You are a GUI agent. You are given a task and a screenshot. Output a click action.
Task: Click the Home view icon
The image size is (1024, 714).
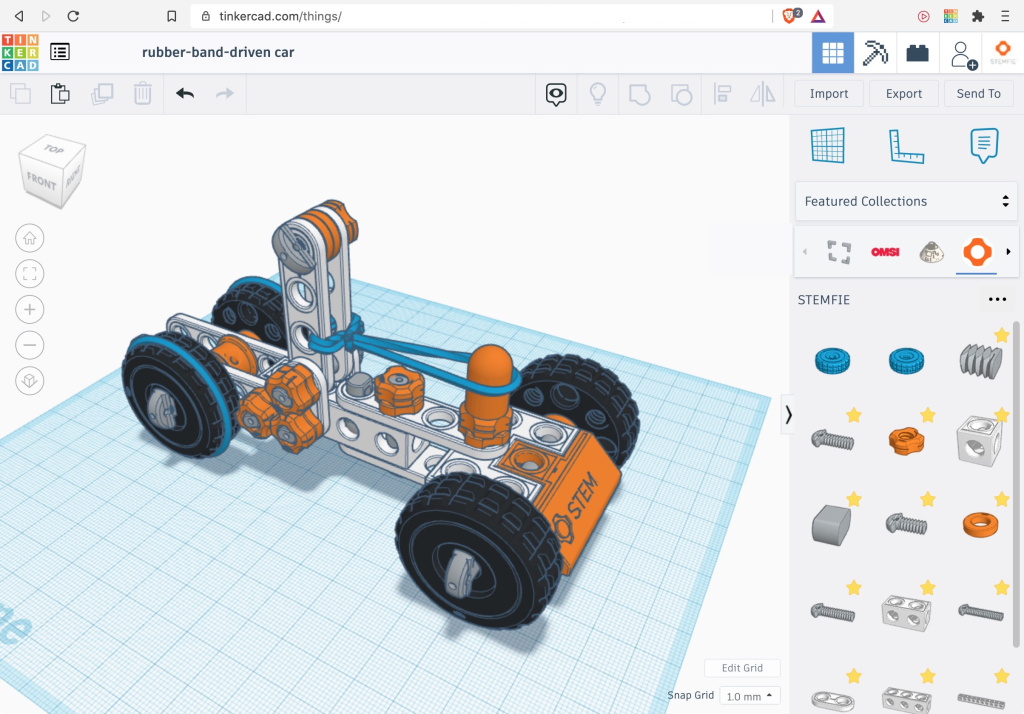click(30, 238)
